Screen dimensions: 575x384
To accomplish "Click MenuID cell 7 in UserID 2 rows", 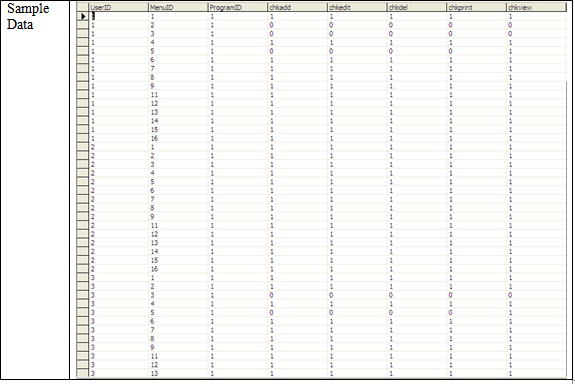I will click(x=178, y=199).
